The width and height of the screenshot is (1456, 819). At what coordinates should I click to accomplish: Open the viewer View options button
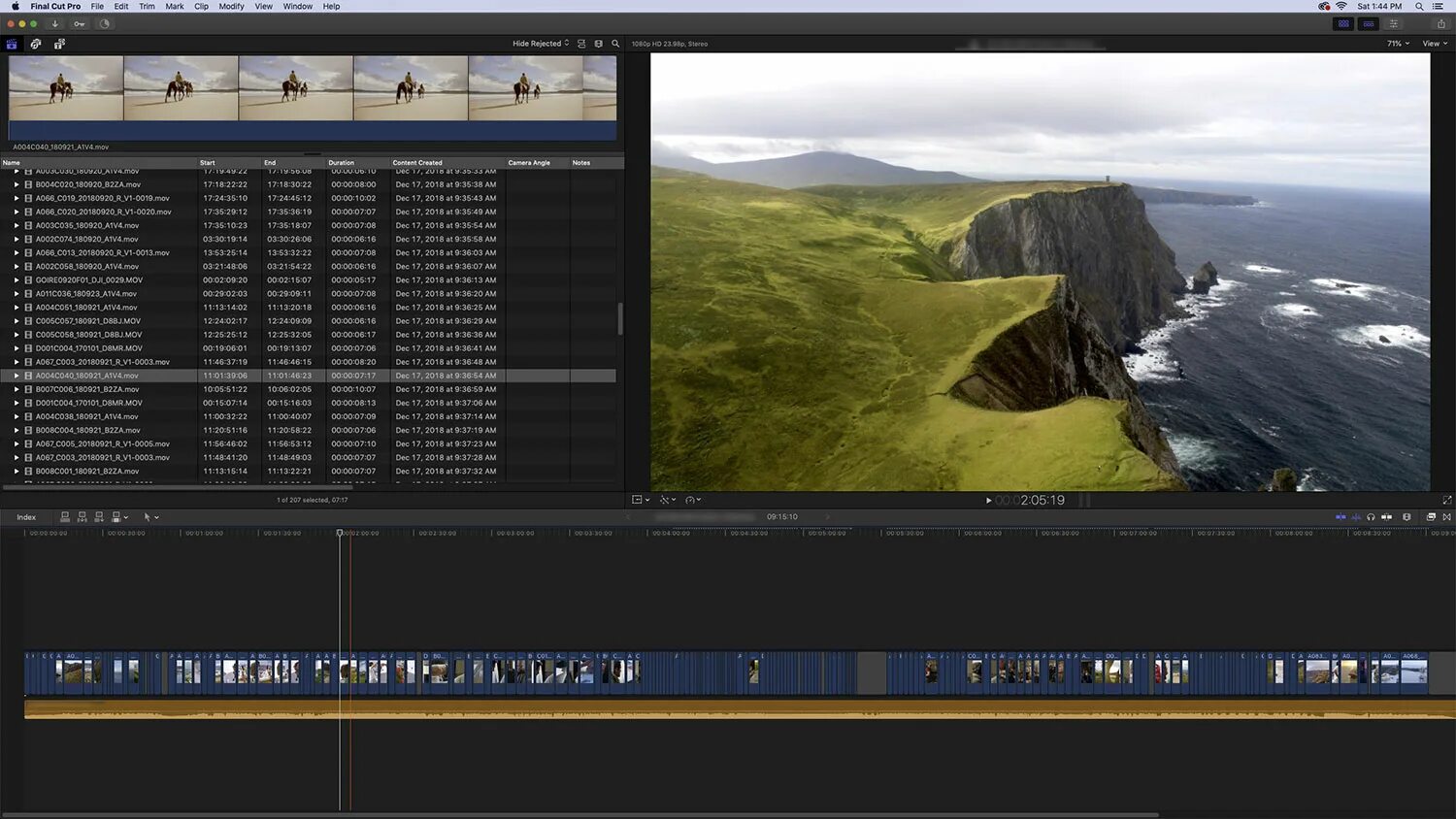tap(1435, 44)
